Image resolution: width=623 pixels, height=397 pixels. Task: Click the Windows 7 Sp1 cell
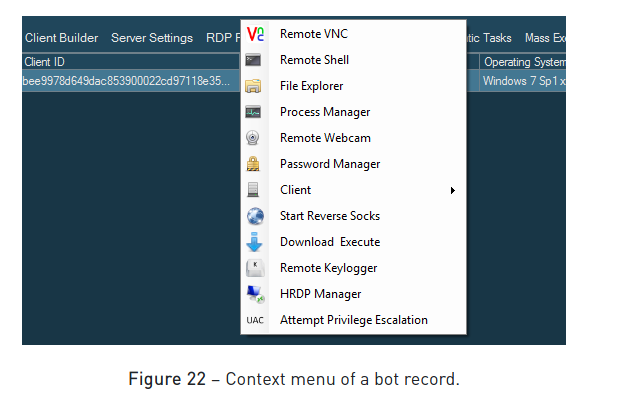tap(523, 81)
